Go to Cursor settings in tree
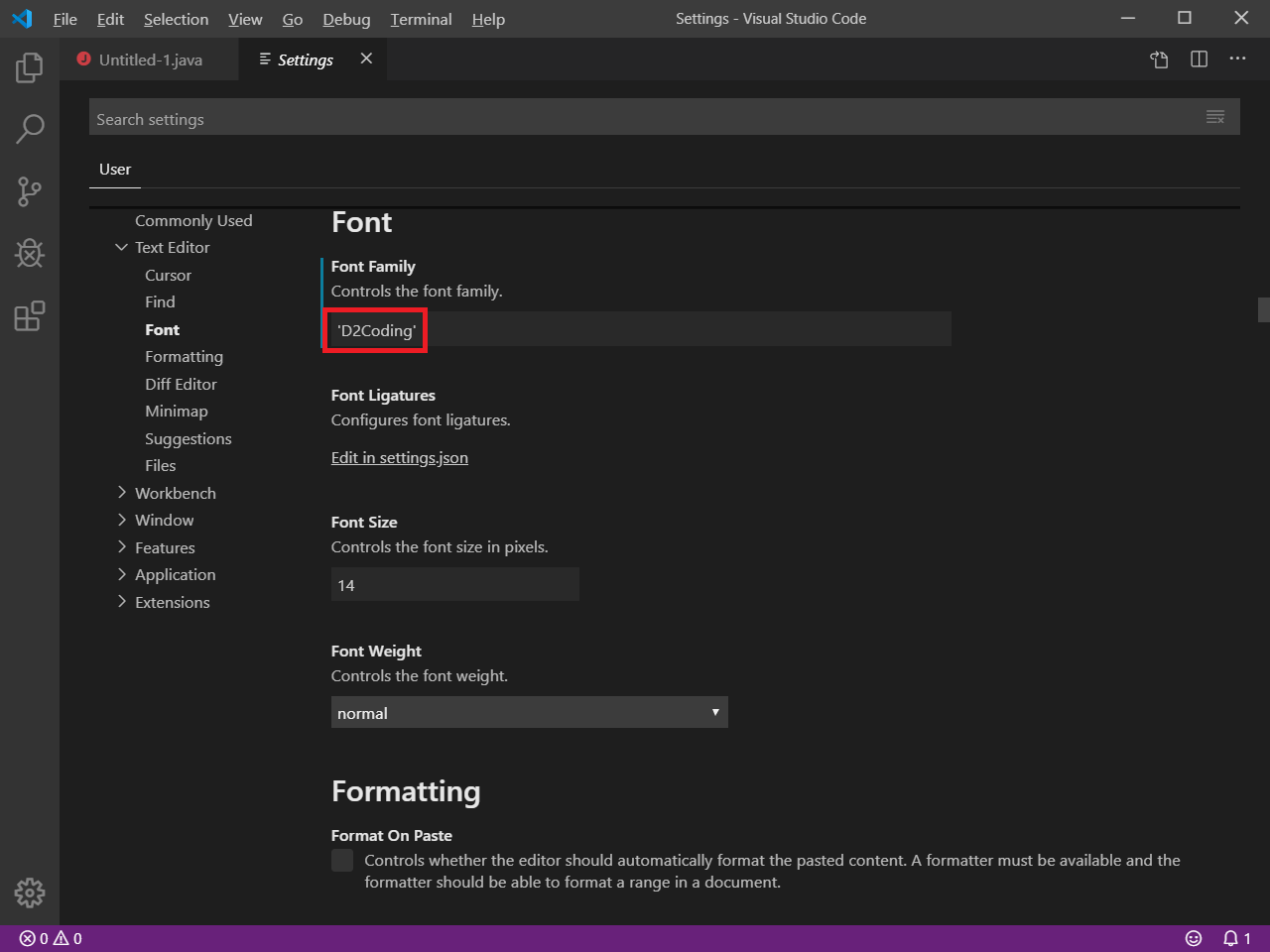The image size is (1270, 952). [169, 275]
